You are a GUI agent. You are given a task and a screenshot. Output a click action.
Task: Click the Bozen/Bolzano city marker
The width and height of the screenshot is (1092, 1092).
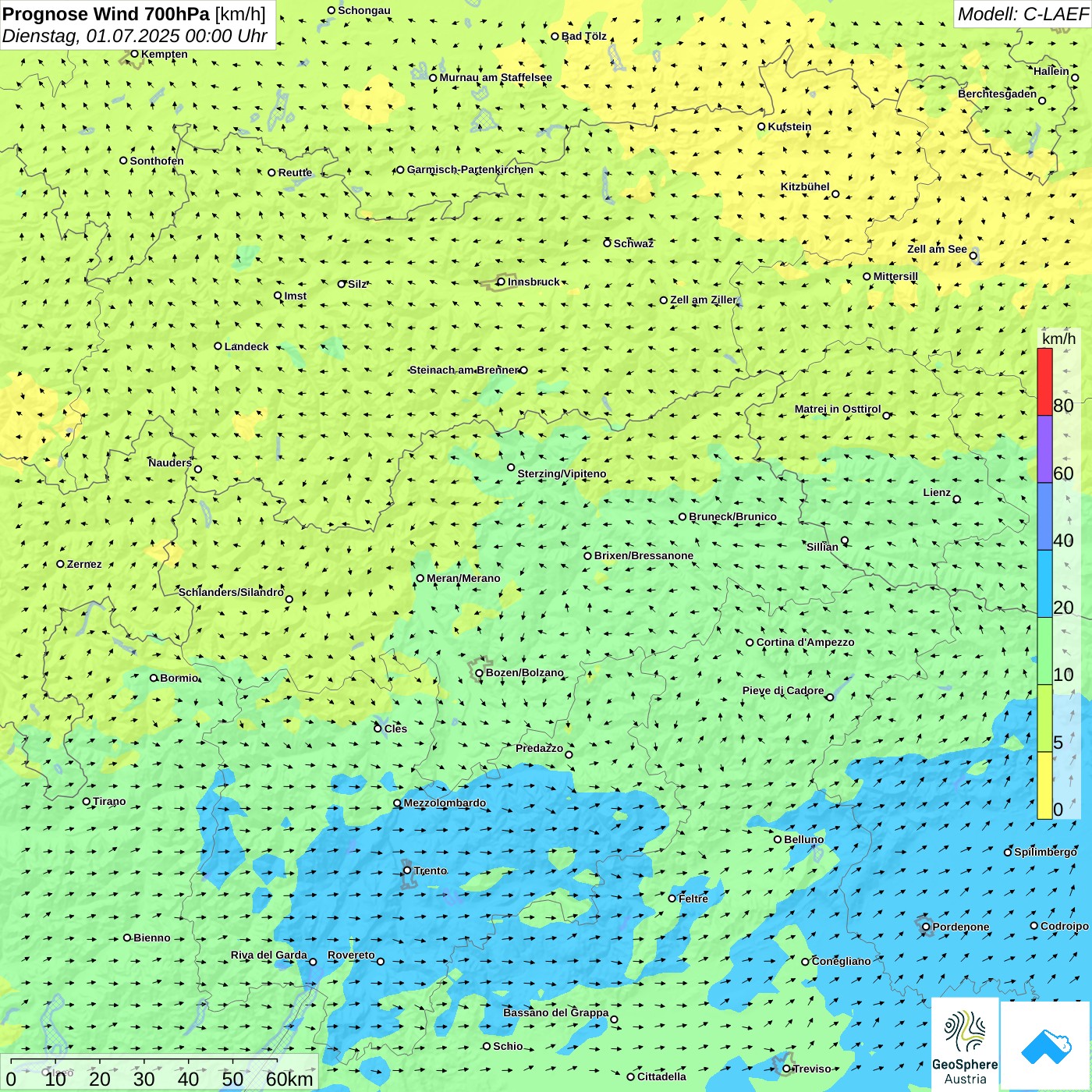[480, 673]
